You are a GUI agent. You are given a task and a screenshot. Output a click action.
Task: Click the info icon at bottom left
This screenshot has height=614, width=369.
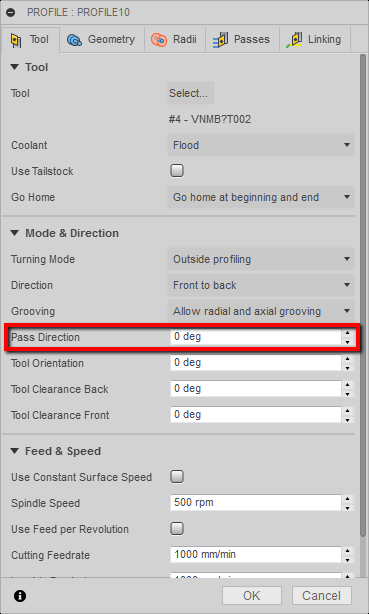[20, 596]
